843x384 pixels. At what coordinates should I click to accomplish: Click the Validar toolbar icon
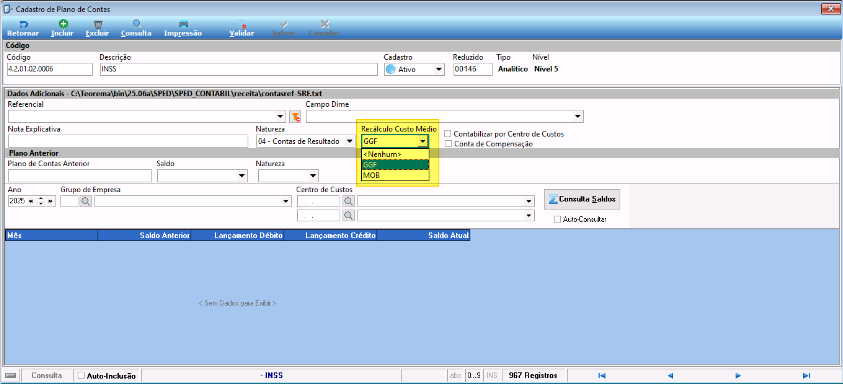242,24
